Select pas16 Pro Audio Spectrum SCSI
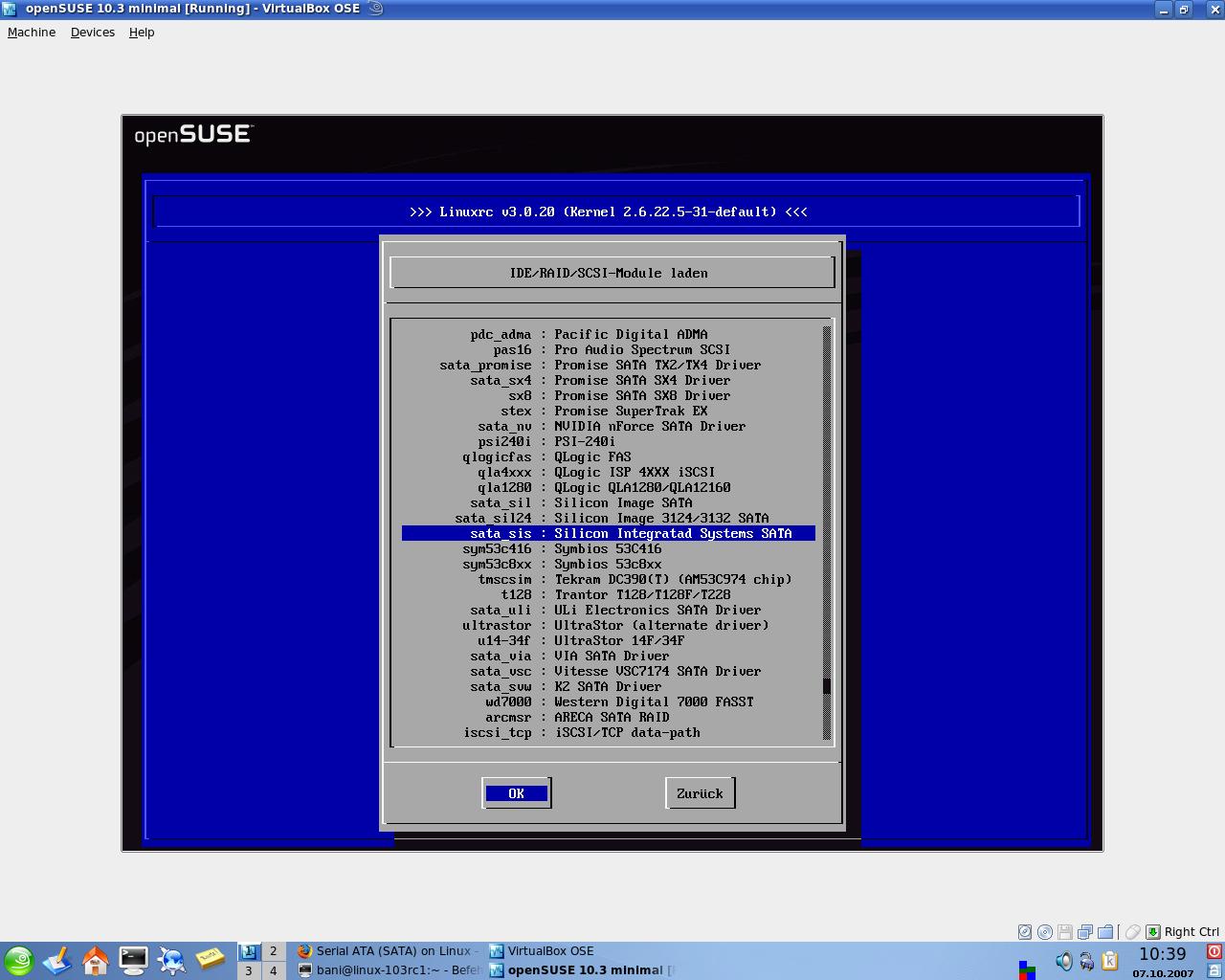The height and width of the screenshot is (980, 1225). click(x=609, y=349)
